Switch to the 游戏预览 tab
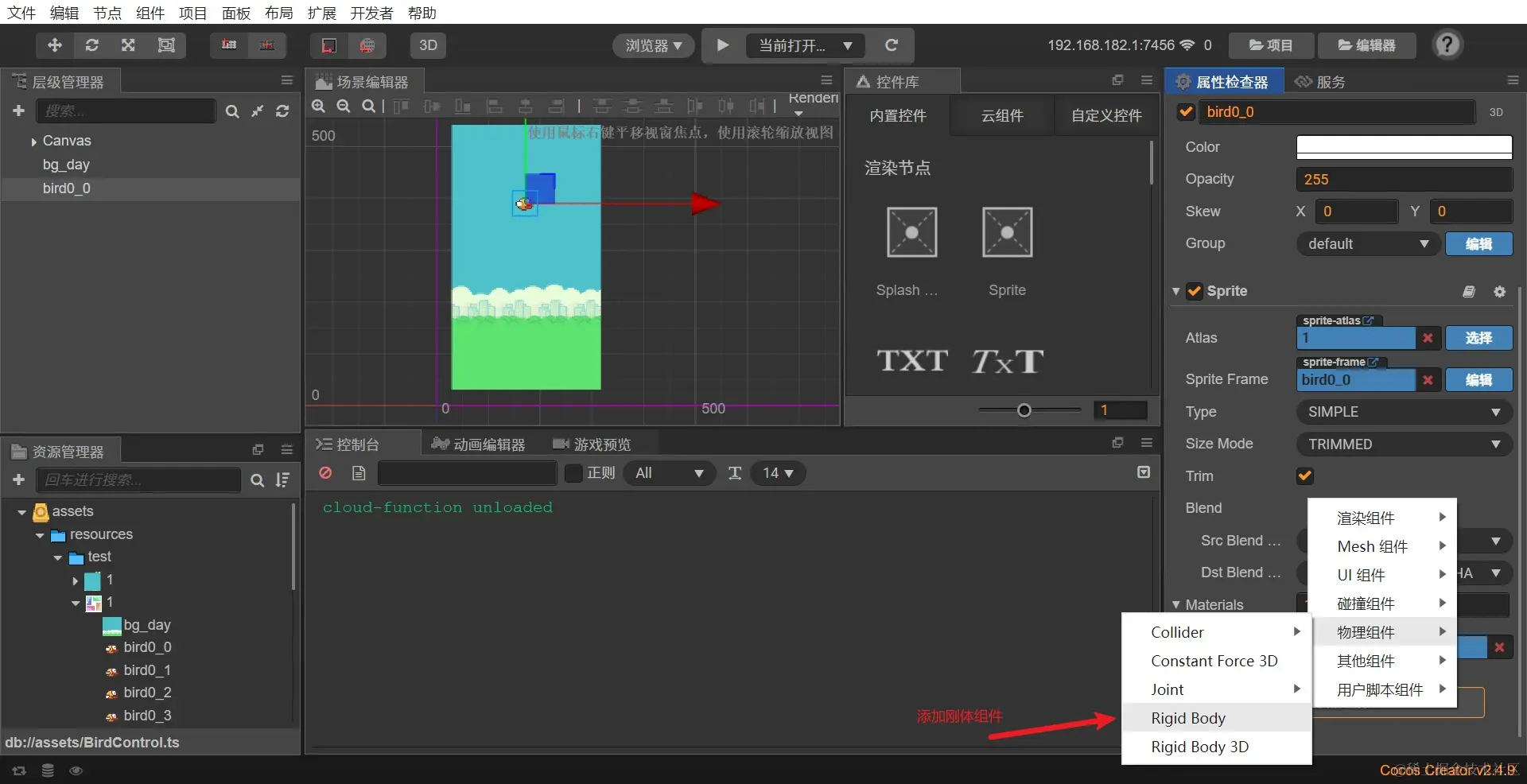 (x=592, y=444)
